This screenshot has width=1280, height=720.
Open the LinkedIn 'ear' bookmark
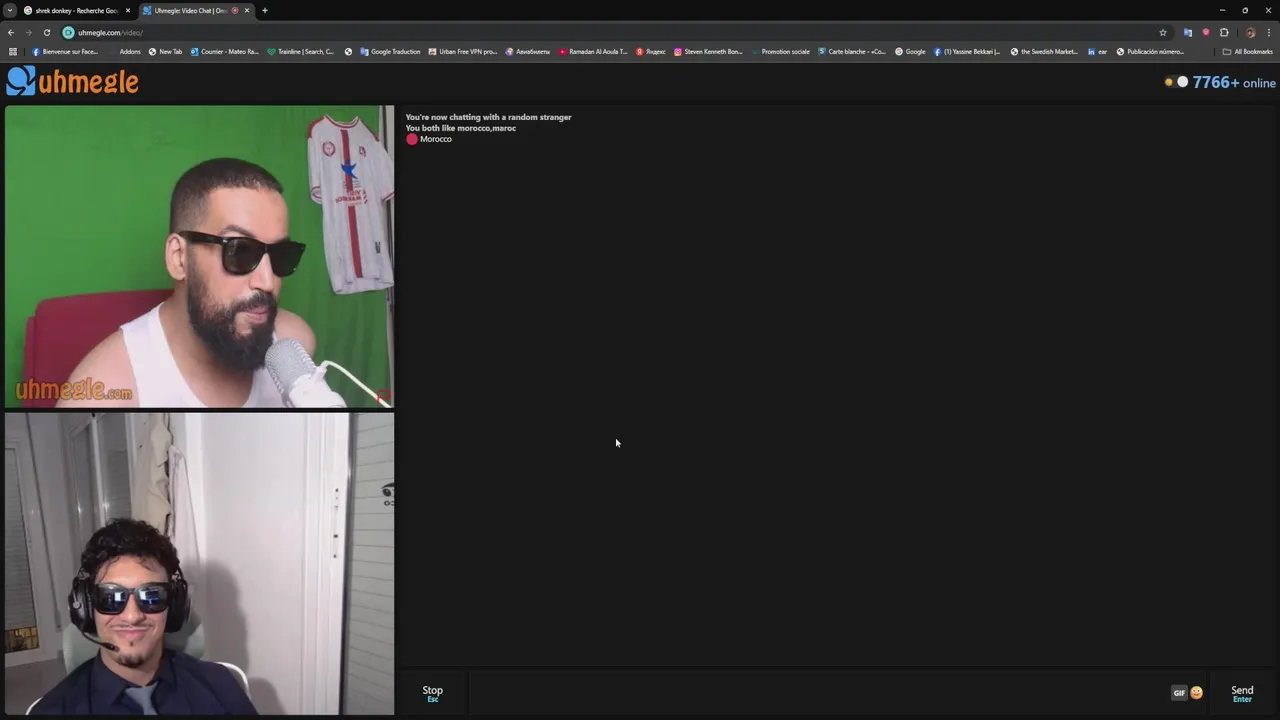click(x=1097, y=51)
